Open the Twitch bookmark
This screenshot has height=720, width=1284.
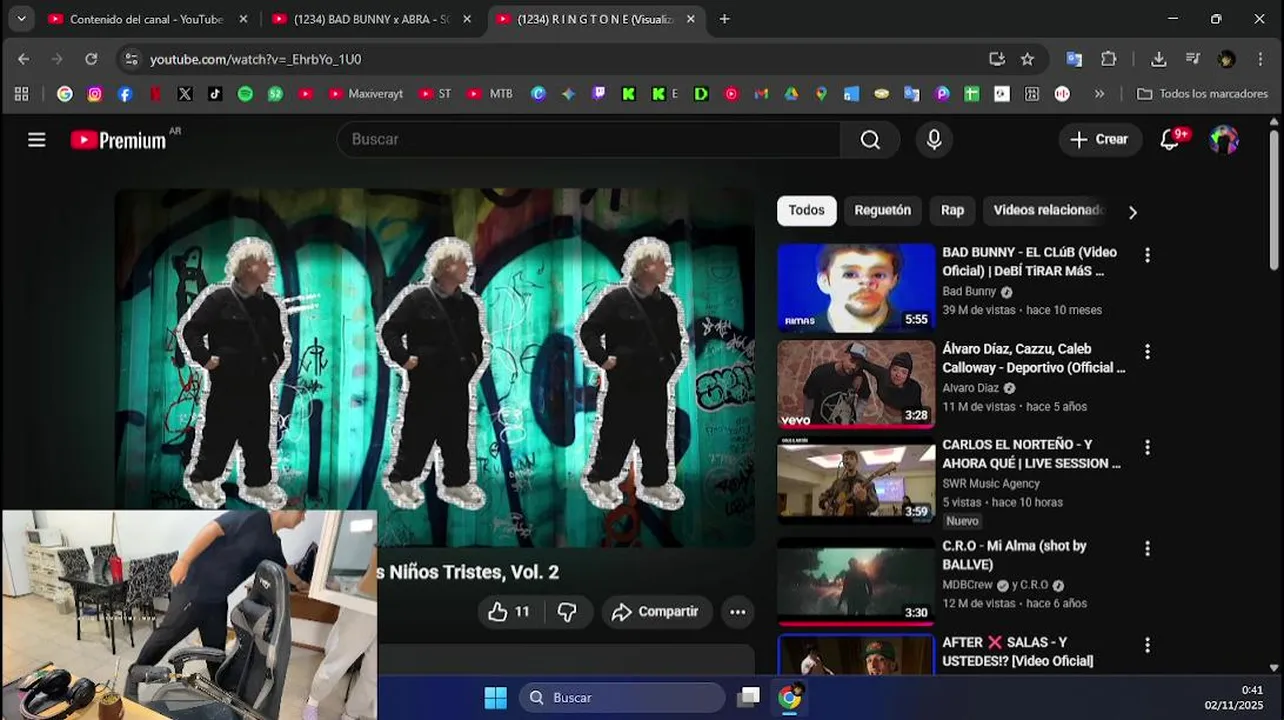pyautogui.click(x=599, y=94)
